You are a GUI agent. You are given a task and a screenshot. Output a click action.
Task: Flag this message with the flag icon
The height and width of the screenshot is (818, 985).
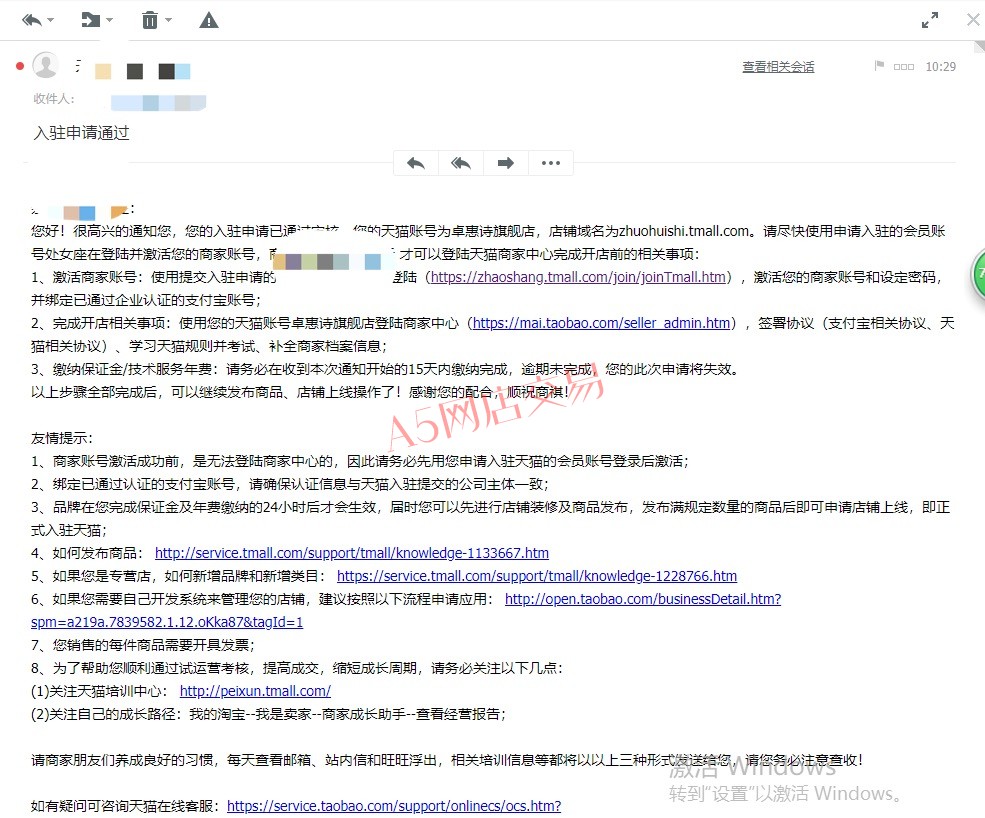click(879, 65)
